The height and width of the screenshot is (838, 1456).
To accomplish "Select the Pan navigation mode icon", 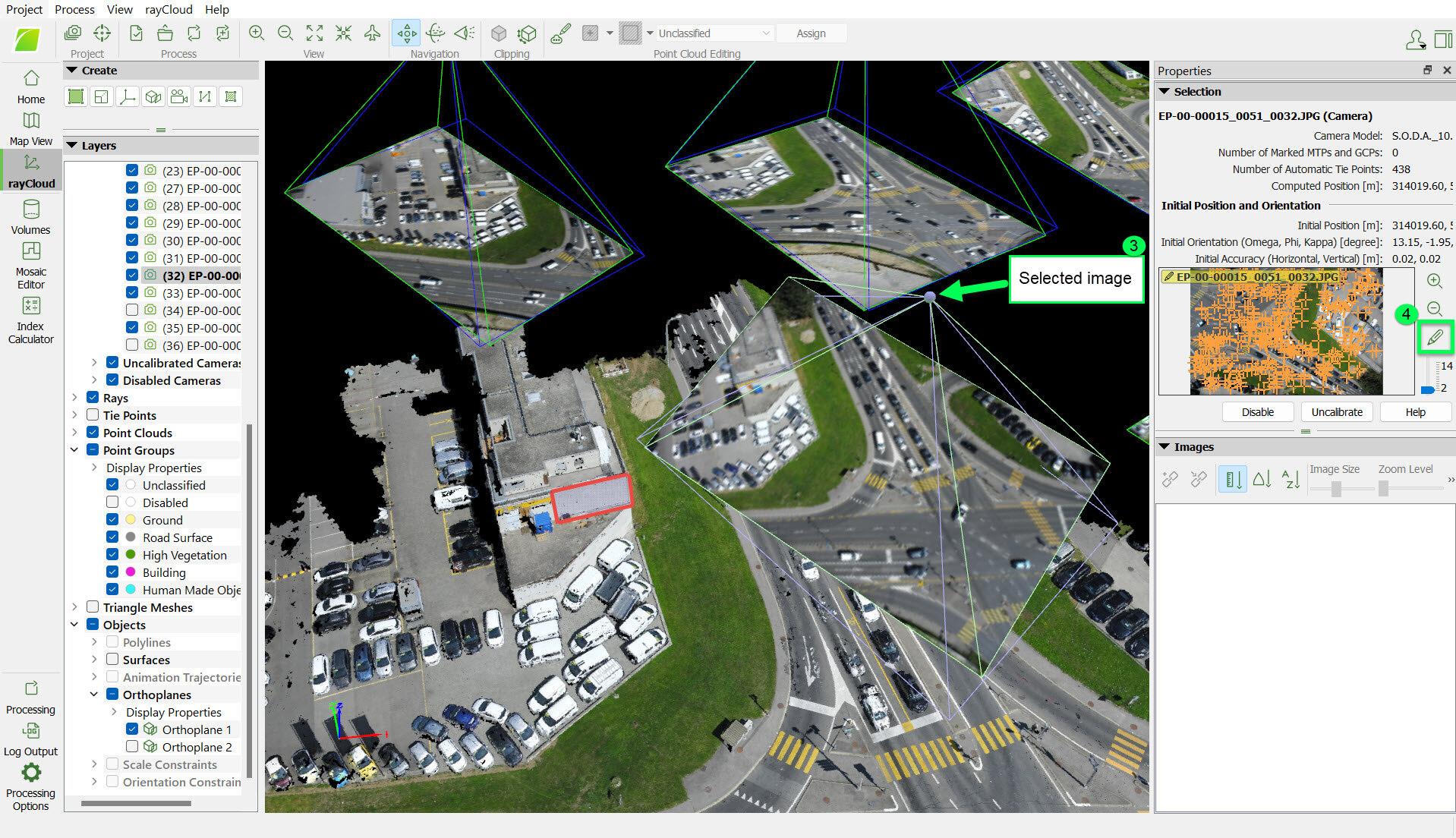I will [406, 33].
